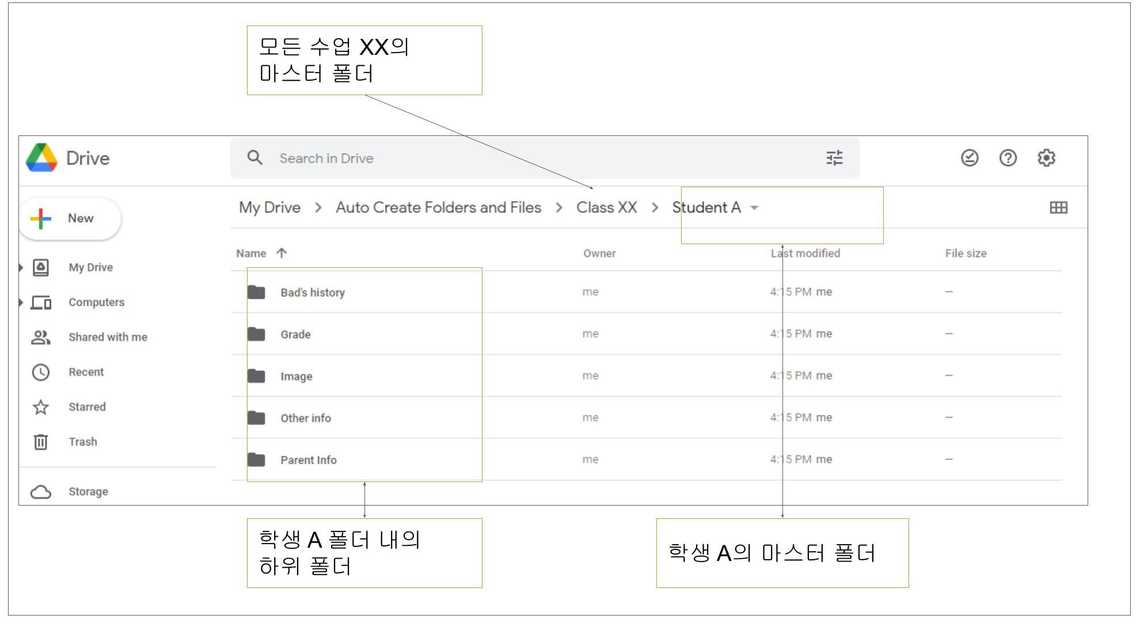Open the Recent files section
Viewport: 1140px width, 622px height.
pyautogui.click(x=85, y=372)
